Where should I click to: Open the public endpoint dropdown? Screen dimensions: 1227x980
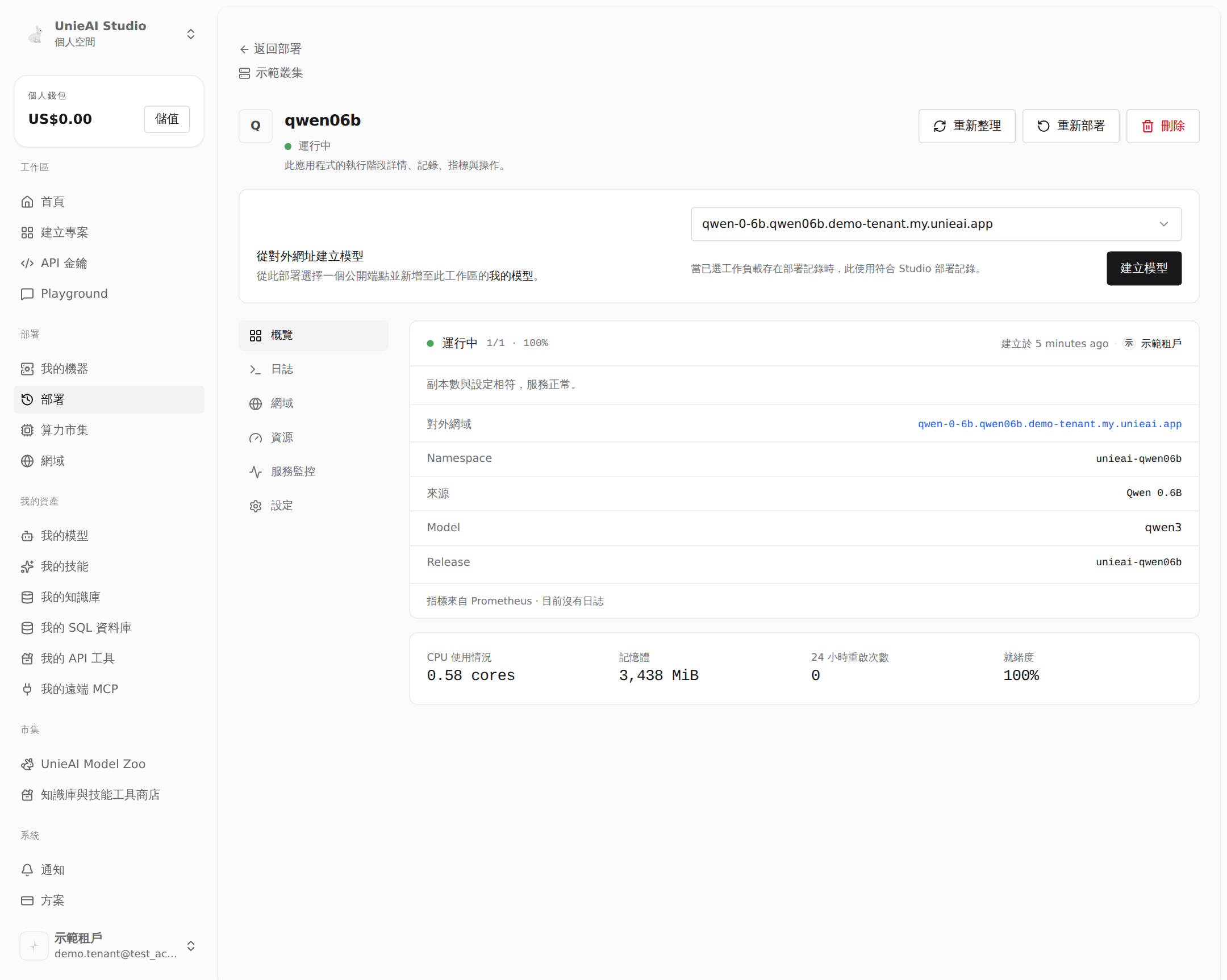[936, 224]
